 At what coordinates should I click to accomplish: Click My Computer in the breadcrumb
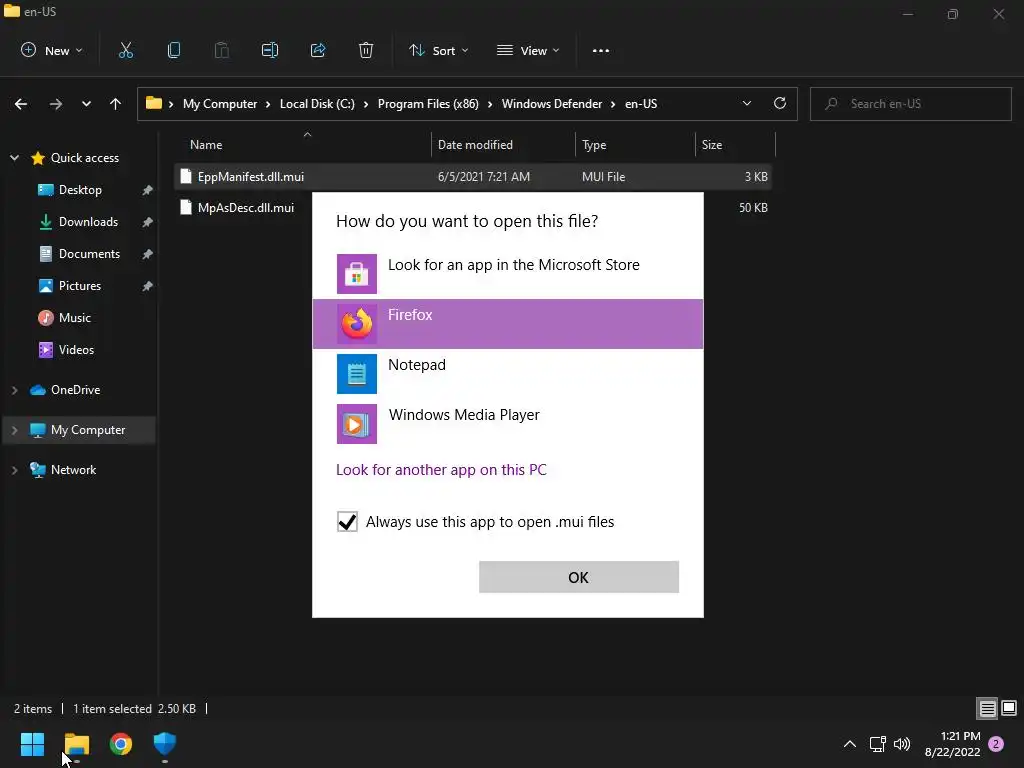[219, 104]
